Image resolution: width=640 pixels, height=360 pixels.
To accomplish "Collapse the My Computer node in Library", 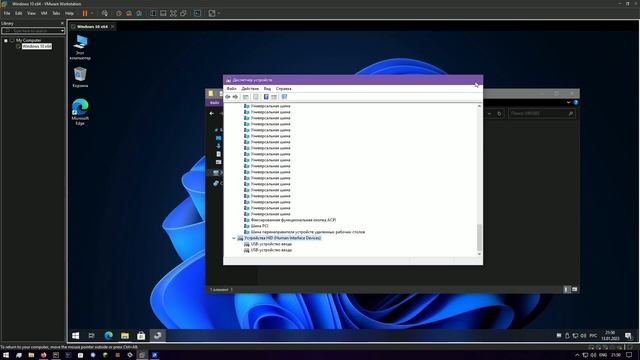I will (6, 40).
